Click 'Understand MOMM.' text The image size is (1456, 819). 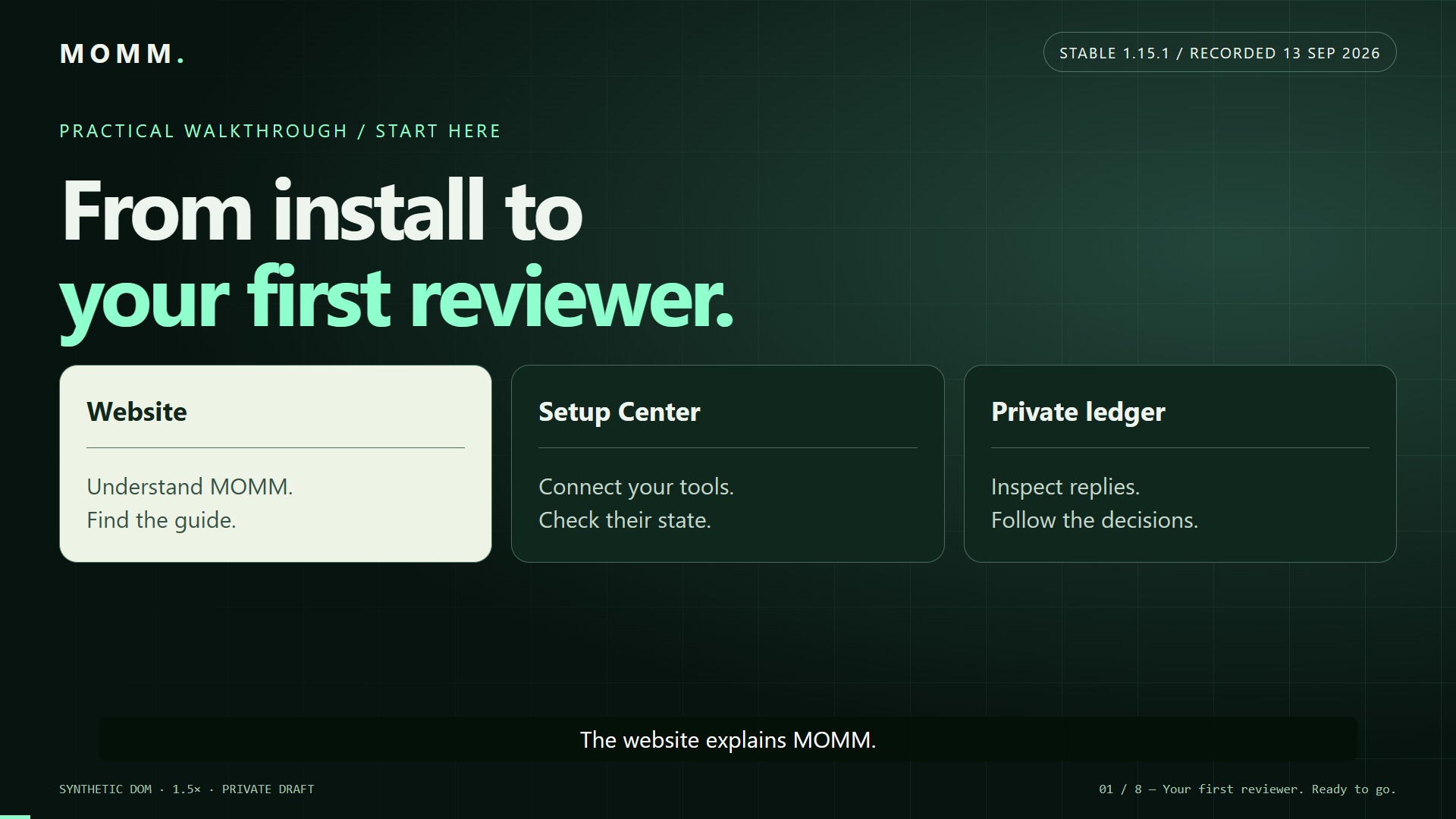[190, 487]
